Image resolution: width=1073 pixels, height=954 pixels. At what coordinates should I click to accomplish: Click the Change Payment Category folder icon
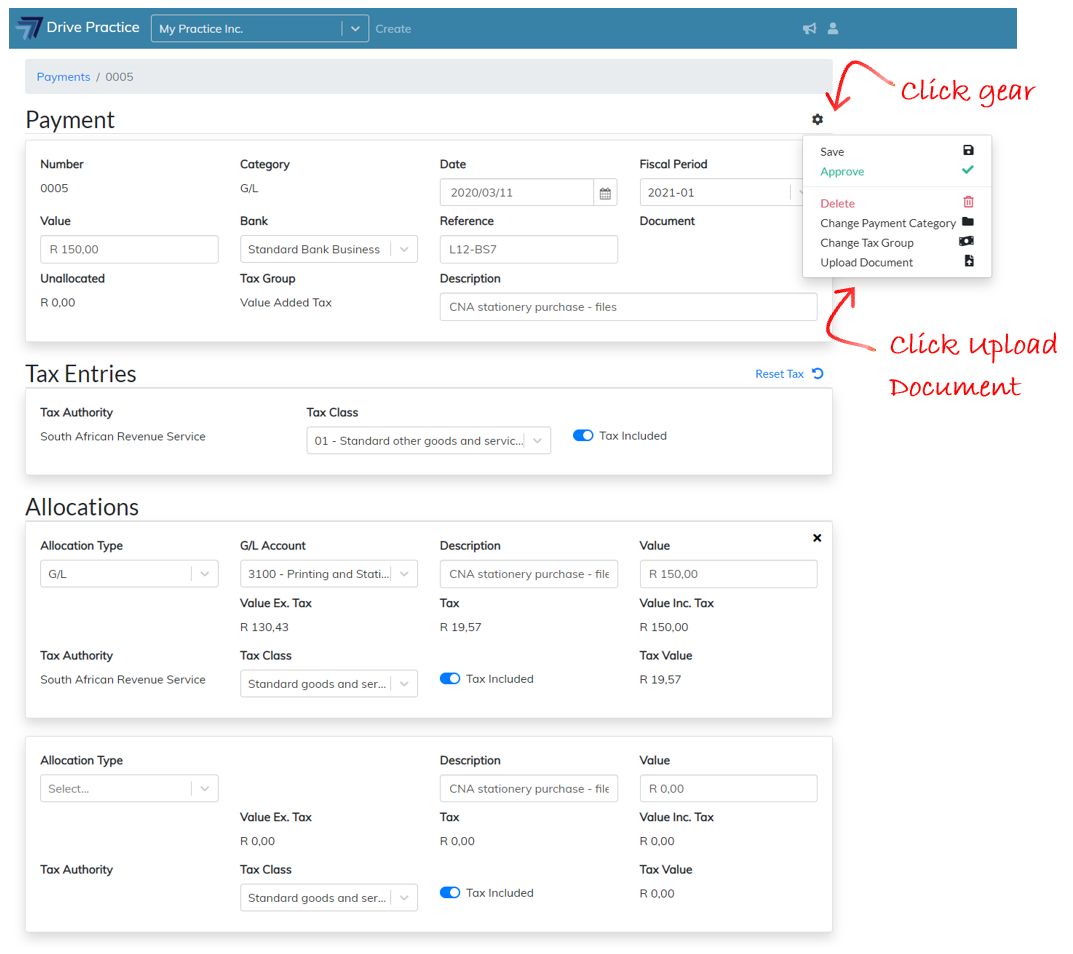coord(968,222)
